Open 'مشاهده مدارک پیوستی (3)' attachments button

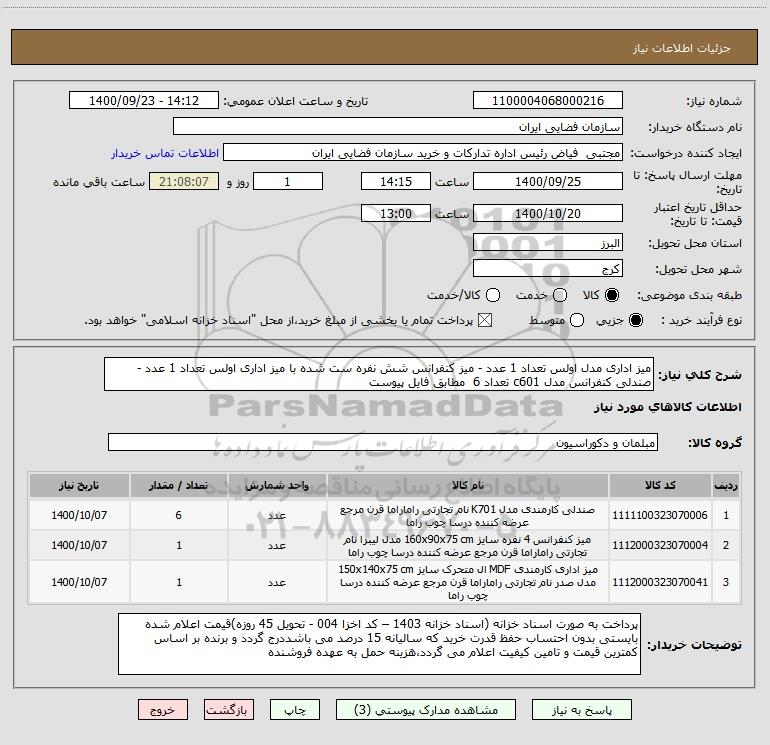click(x=426, y=710)
